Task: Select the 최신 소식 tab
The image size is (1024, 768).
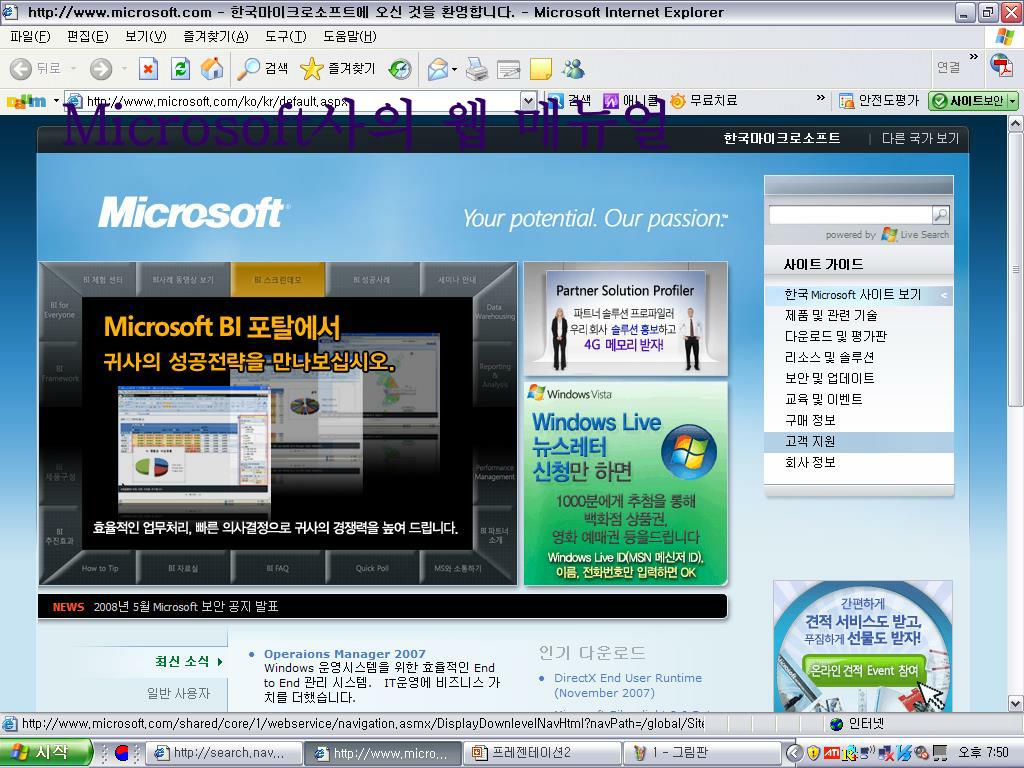Action: (189, 662)
